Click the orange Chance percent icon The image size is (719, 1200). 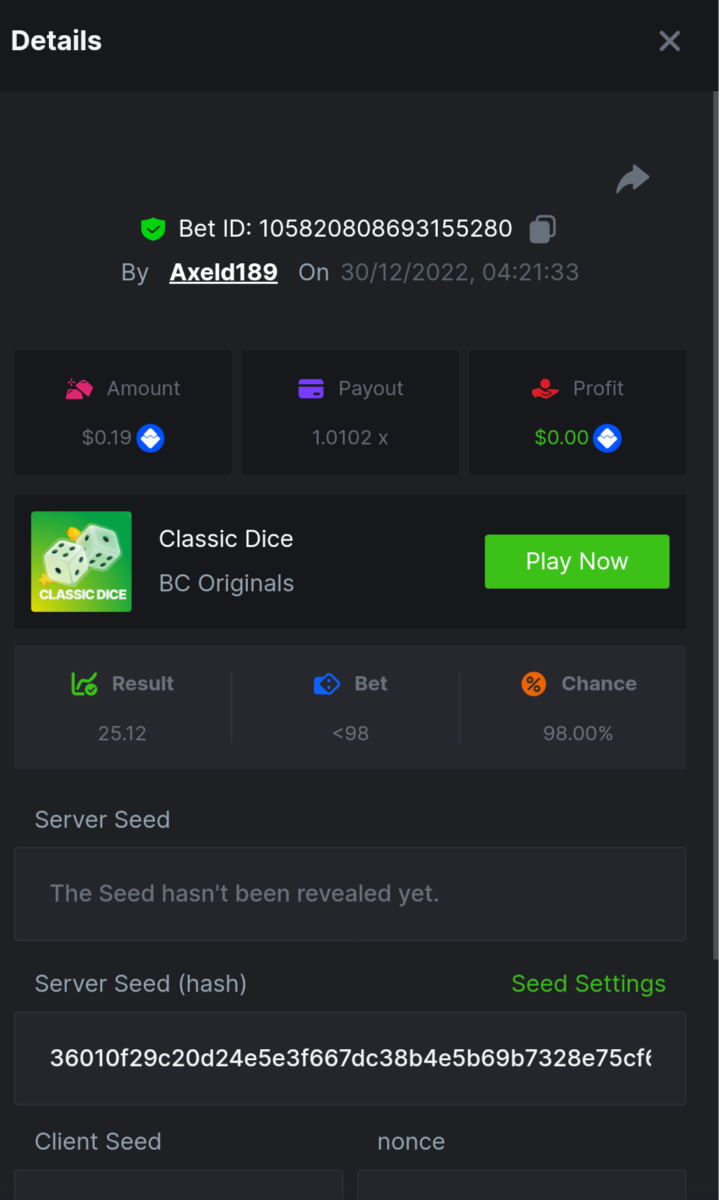(x=534, y=684)
